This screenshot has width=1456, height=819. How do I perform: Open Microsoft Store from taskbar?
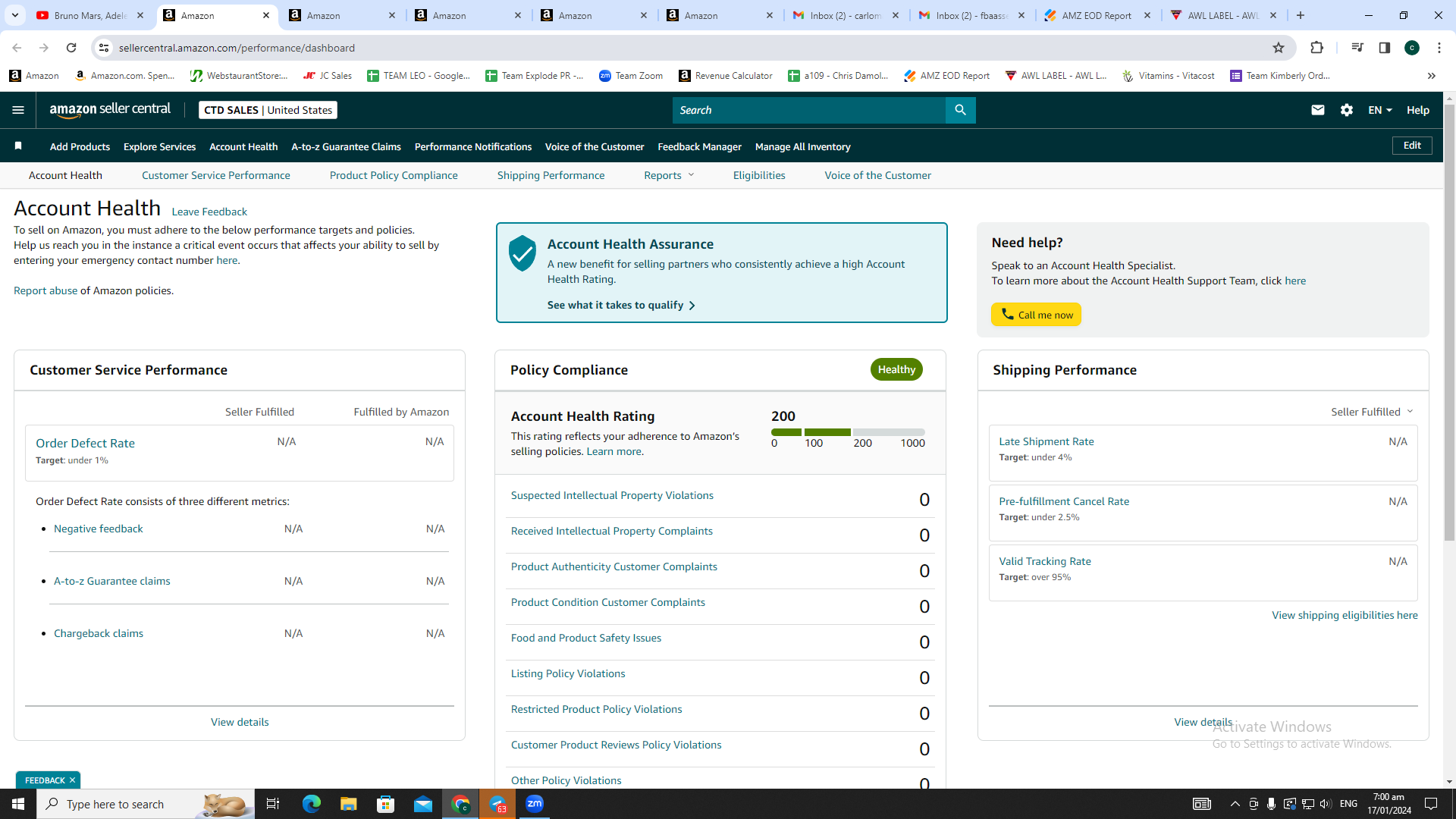pos(386,804)
